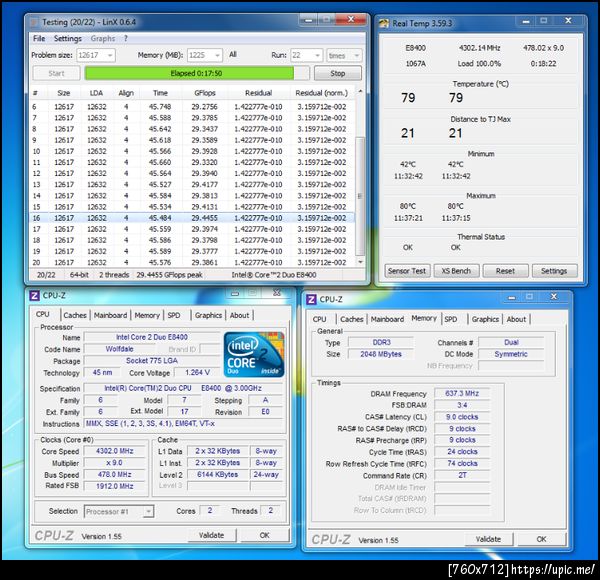Click the Core Voltage 1.264 V value
Viewport: 600px width, 580px height.
[x=197, y=372]
